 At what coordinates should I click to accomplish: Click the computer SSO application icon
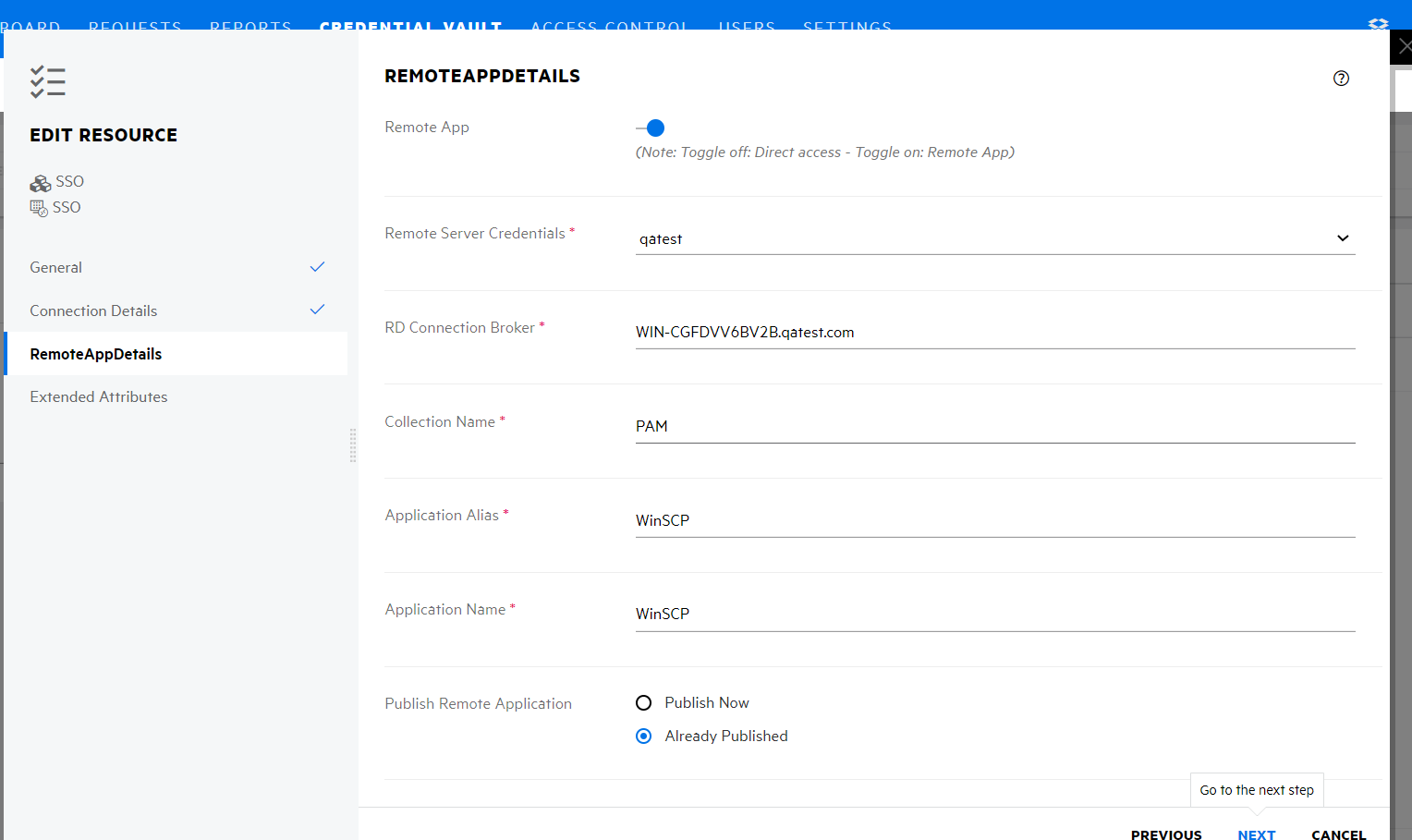(39, 207)
